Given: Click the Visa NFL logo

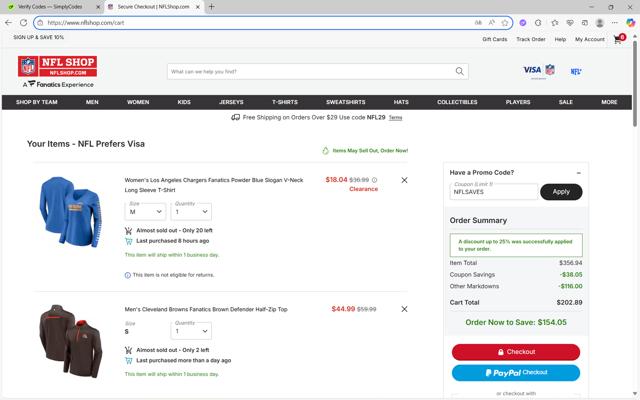Looking at the screenshot, I should click(x=539, y=71).
